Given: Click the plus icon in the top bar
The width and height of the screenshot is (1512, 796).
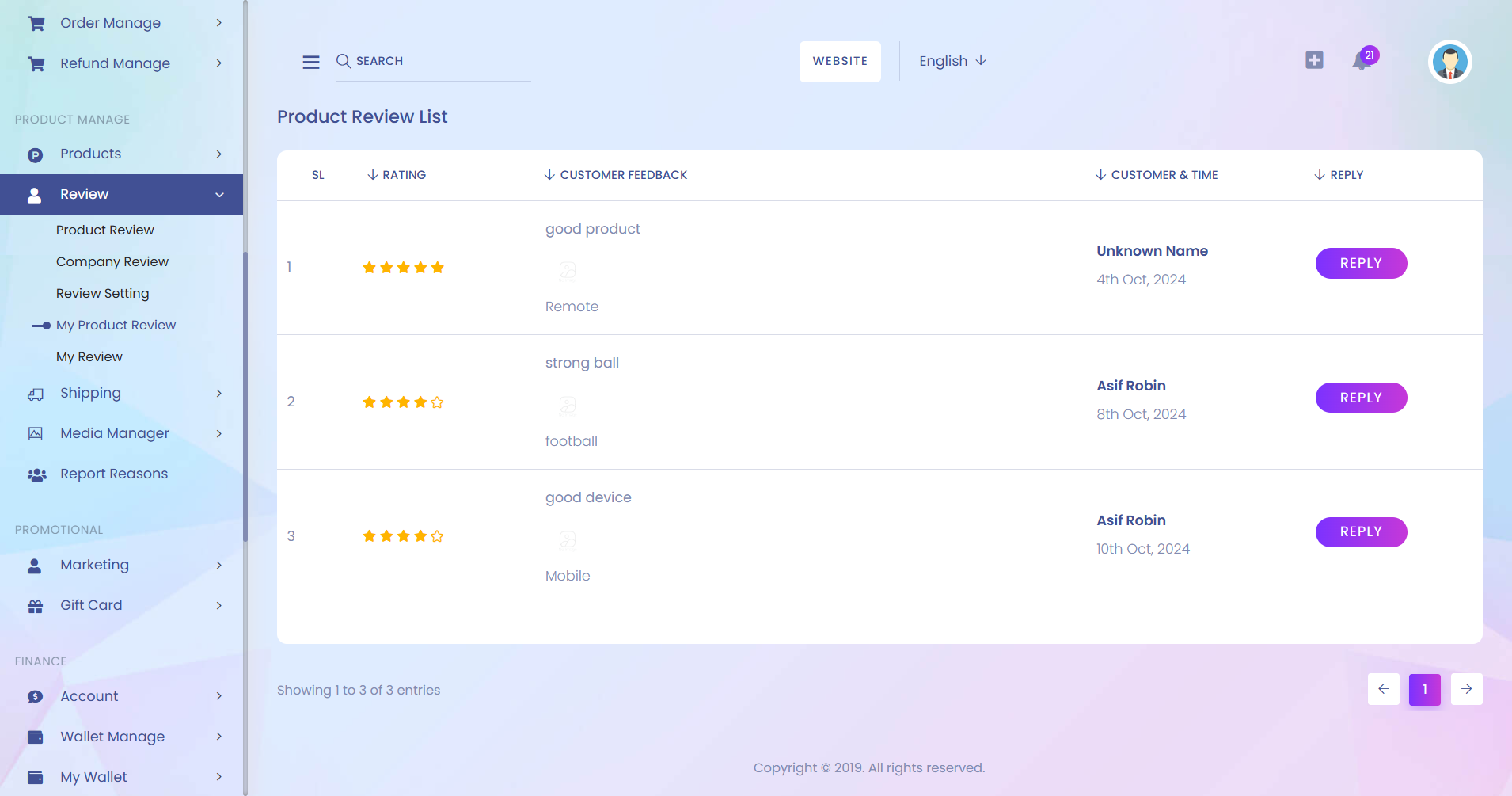Looking at the screenshot, I should click(x=1314, y=59).
